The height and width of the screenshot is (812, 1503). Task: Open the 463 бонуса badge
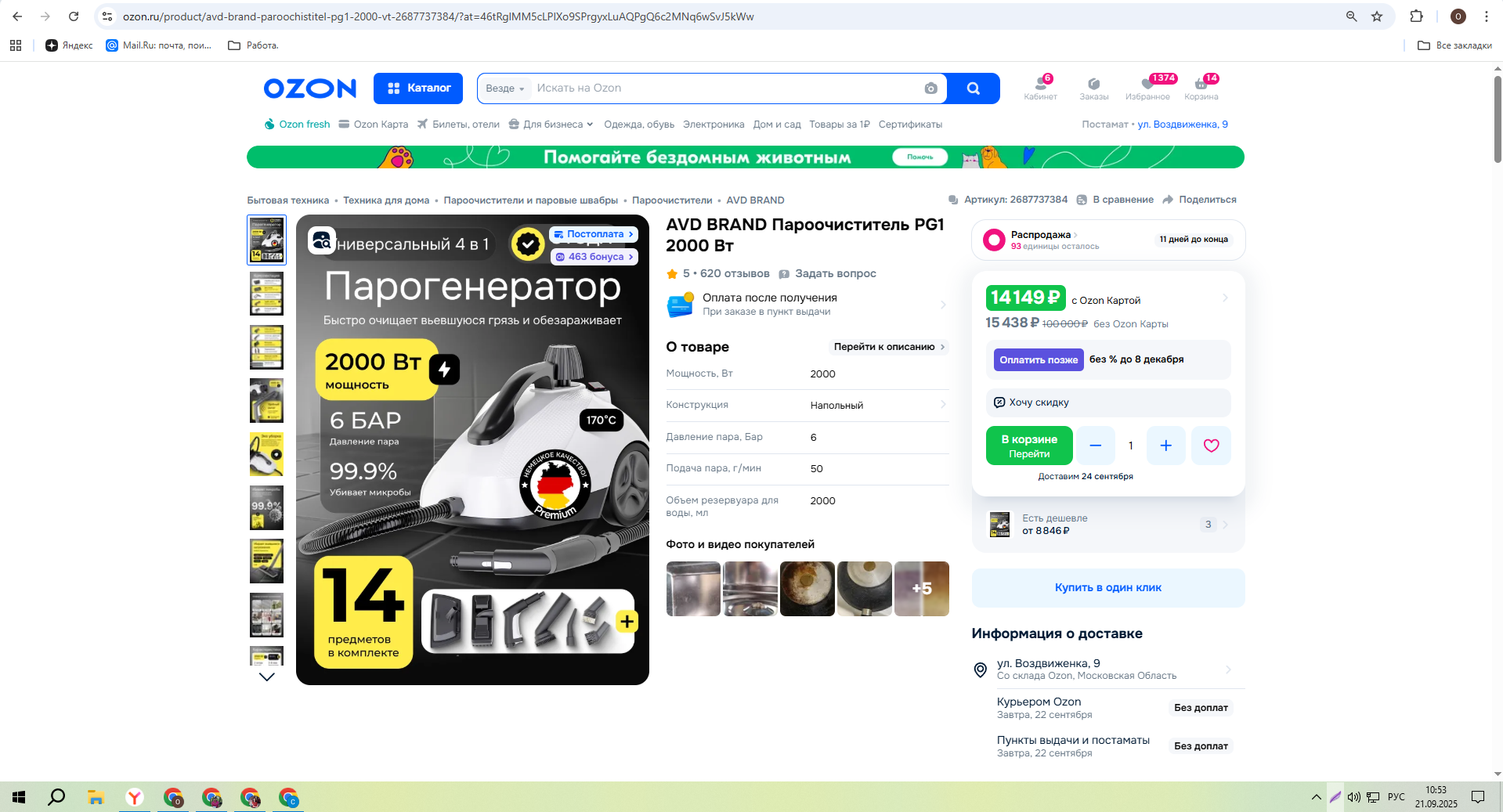coord(595,257)
